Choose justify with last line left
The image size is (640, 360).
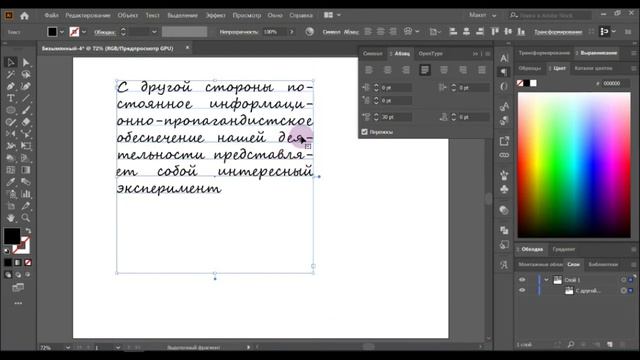pos(425,70)
